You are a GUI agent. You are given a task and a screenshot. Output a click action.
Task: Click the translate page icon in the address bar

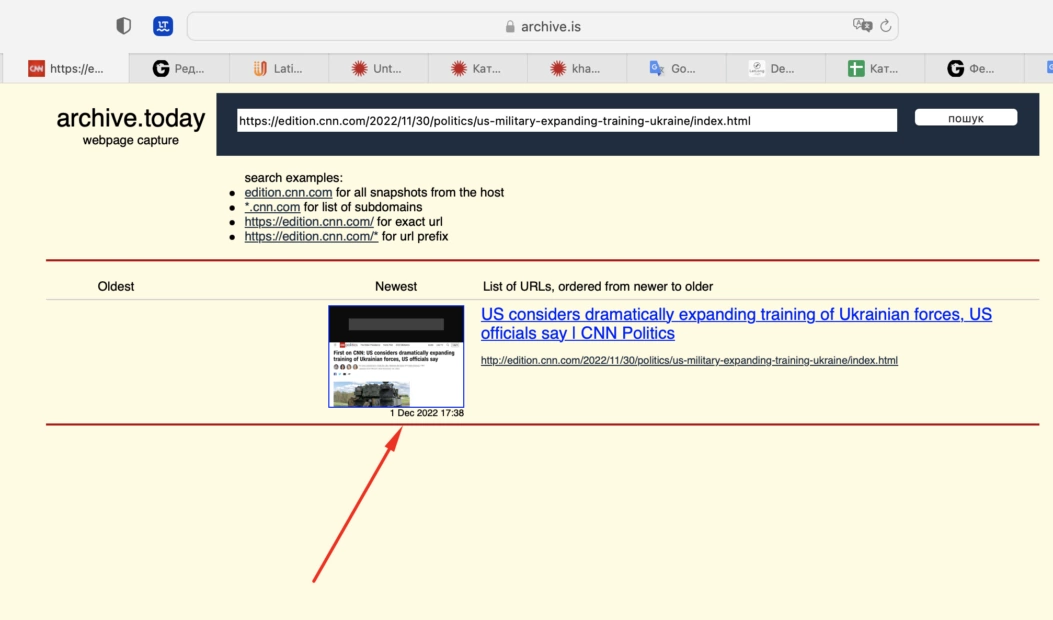coord(862,26)
